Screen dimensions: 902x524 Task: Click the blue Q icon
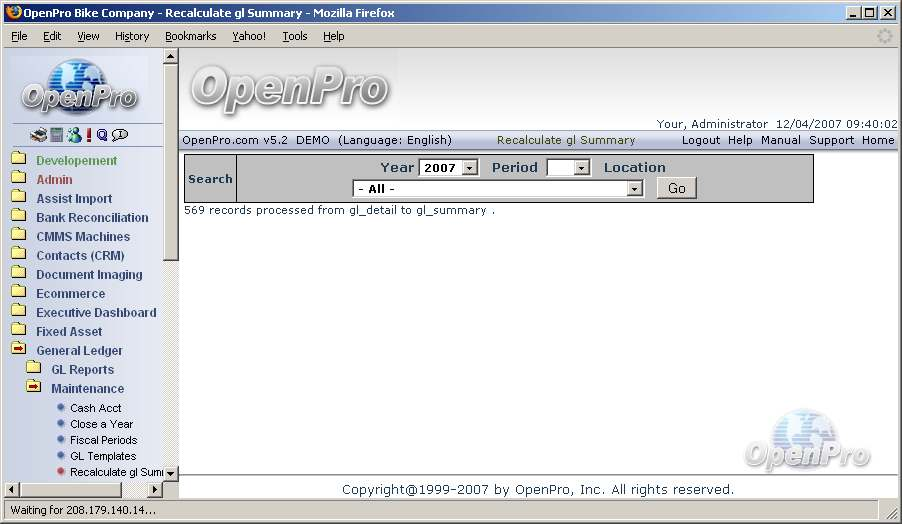point(102,135)
